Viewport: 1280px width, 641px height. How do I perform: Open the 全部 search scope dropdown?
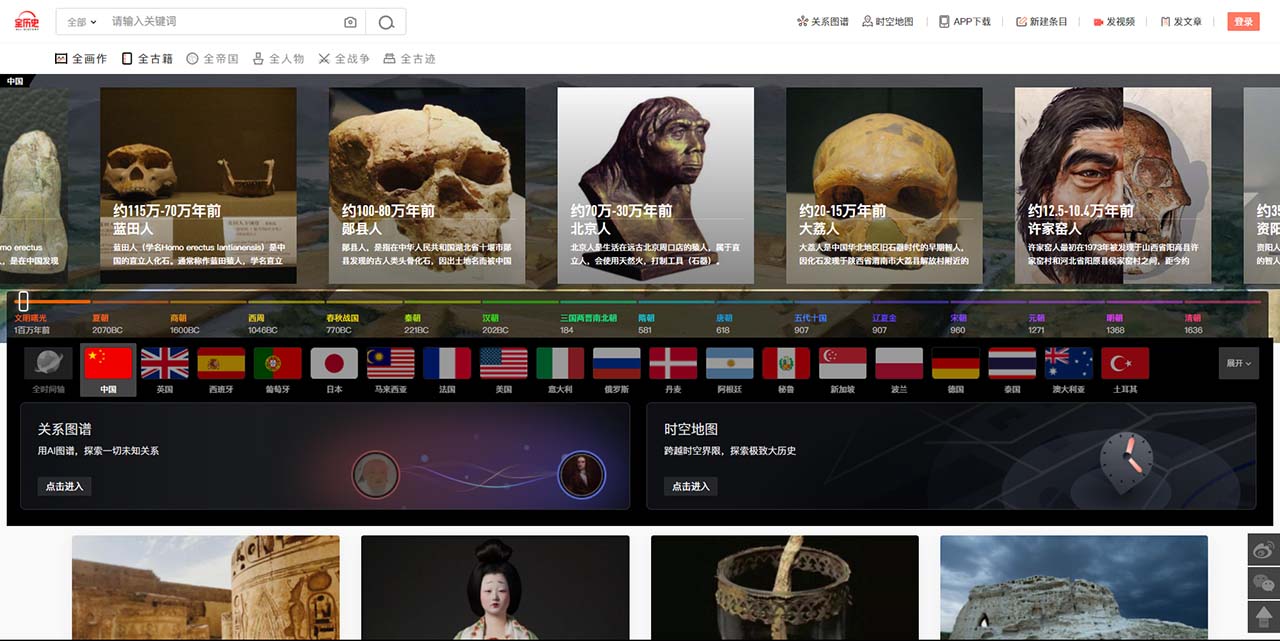click(x=82, y=22)
